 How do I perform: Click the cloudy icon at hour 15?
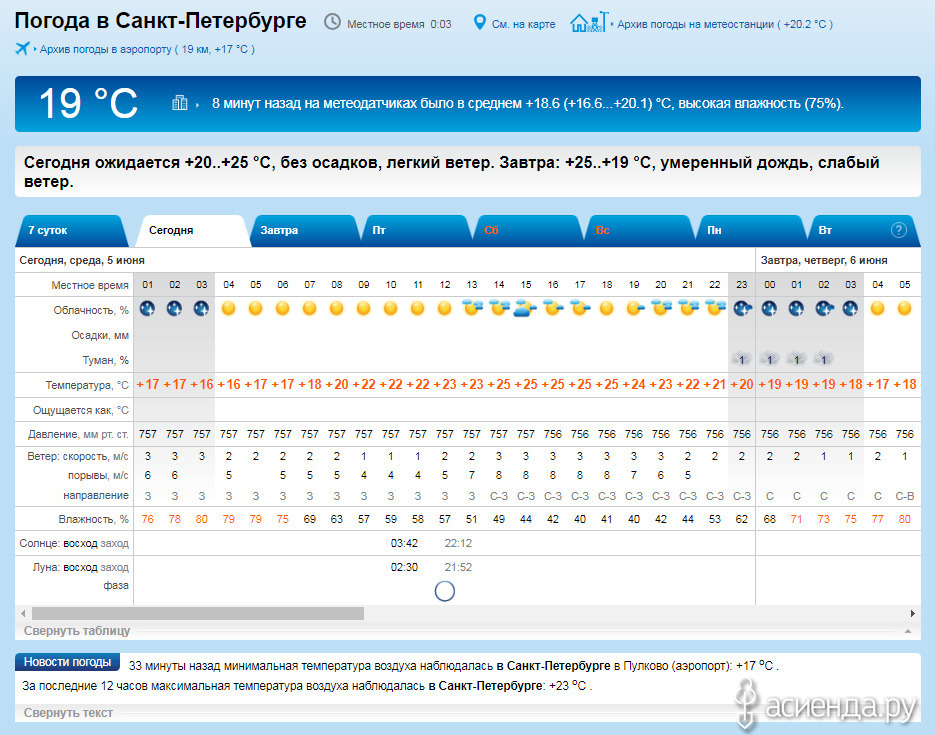[x=526, y=309]
